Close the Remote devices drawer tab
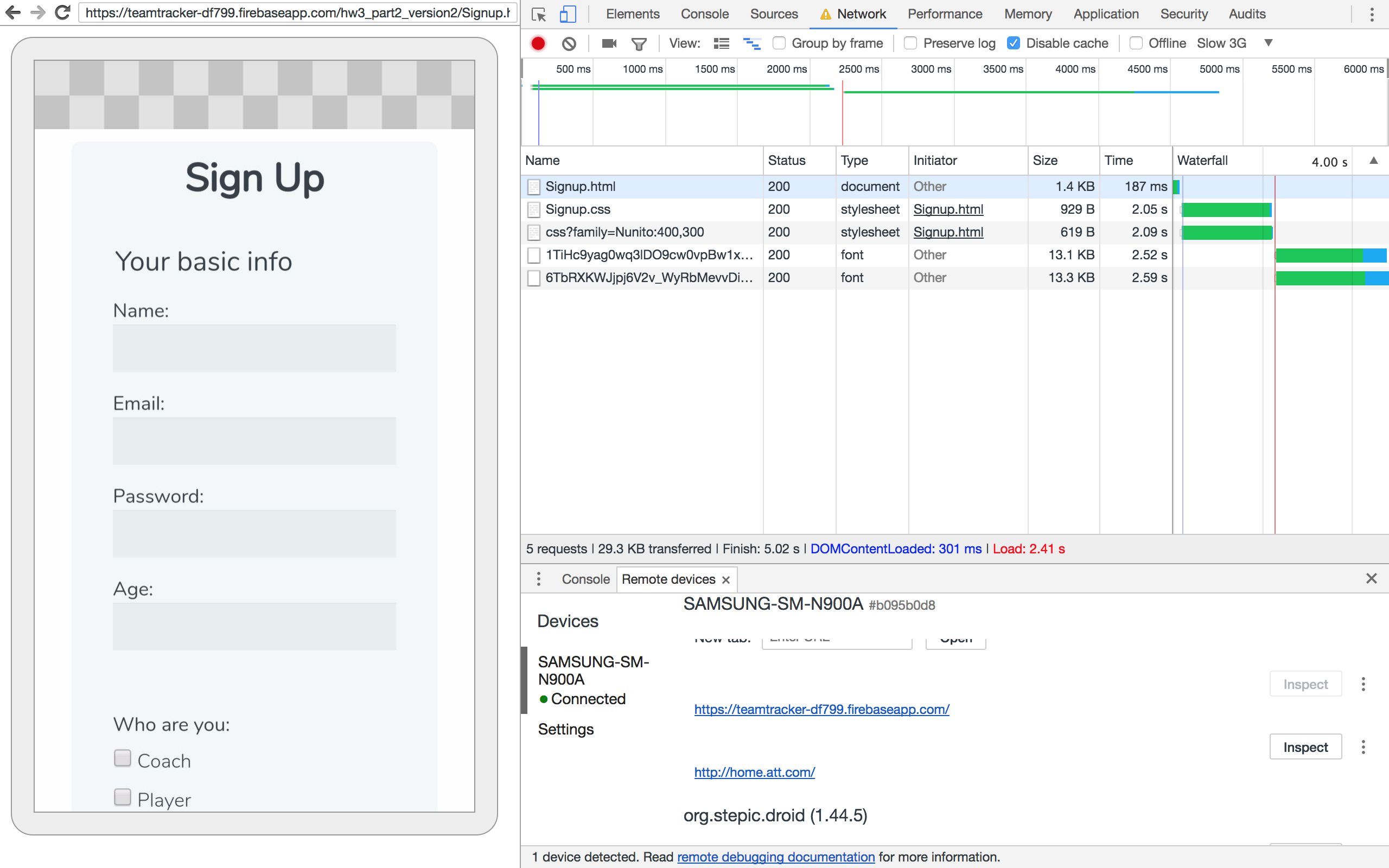The width and height of the screenshot is (1389, 868). (725, 580)
